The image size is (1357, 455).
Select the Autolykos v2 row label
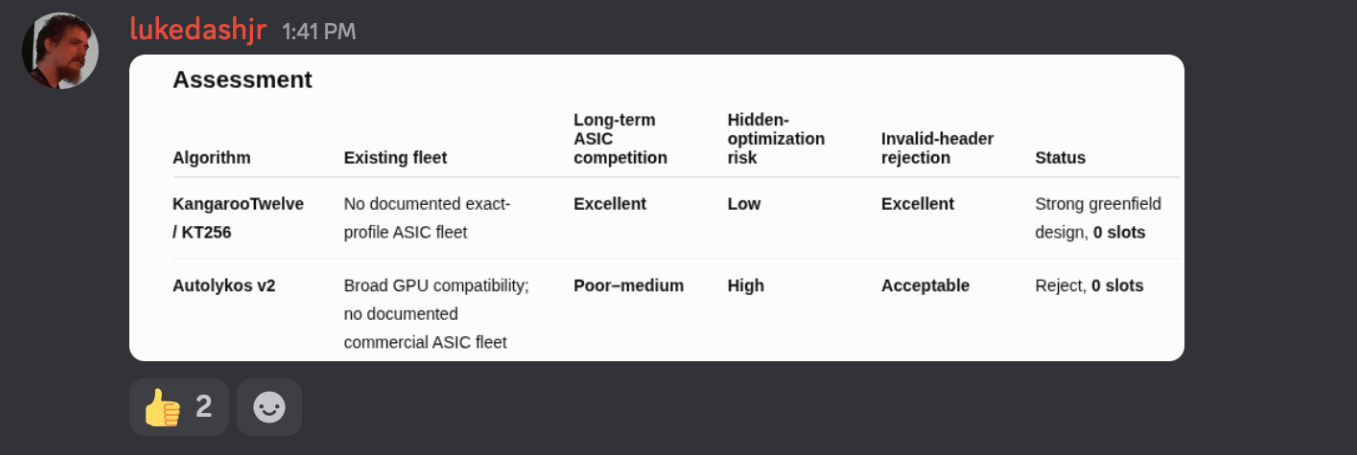224,286
